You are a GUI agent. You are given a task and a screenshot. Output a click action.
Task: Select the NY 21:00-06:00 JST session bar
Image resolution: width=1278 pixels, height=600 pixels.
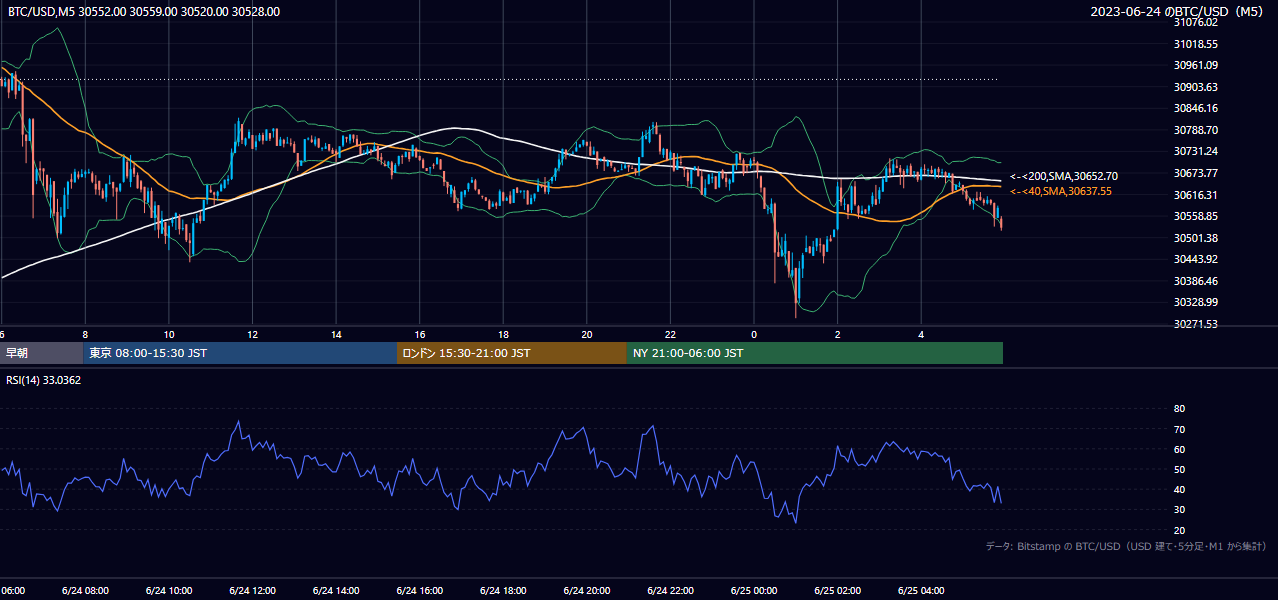pyautogui.click(x=815, y=353)
